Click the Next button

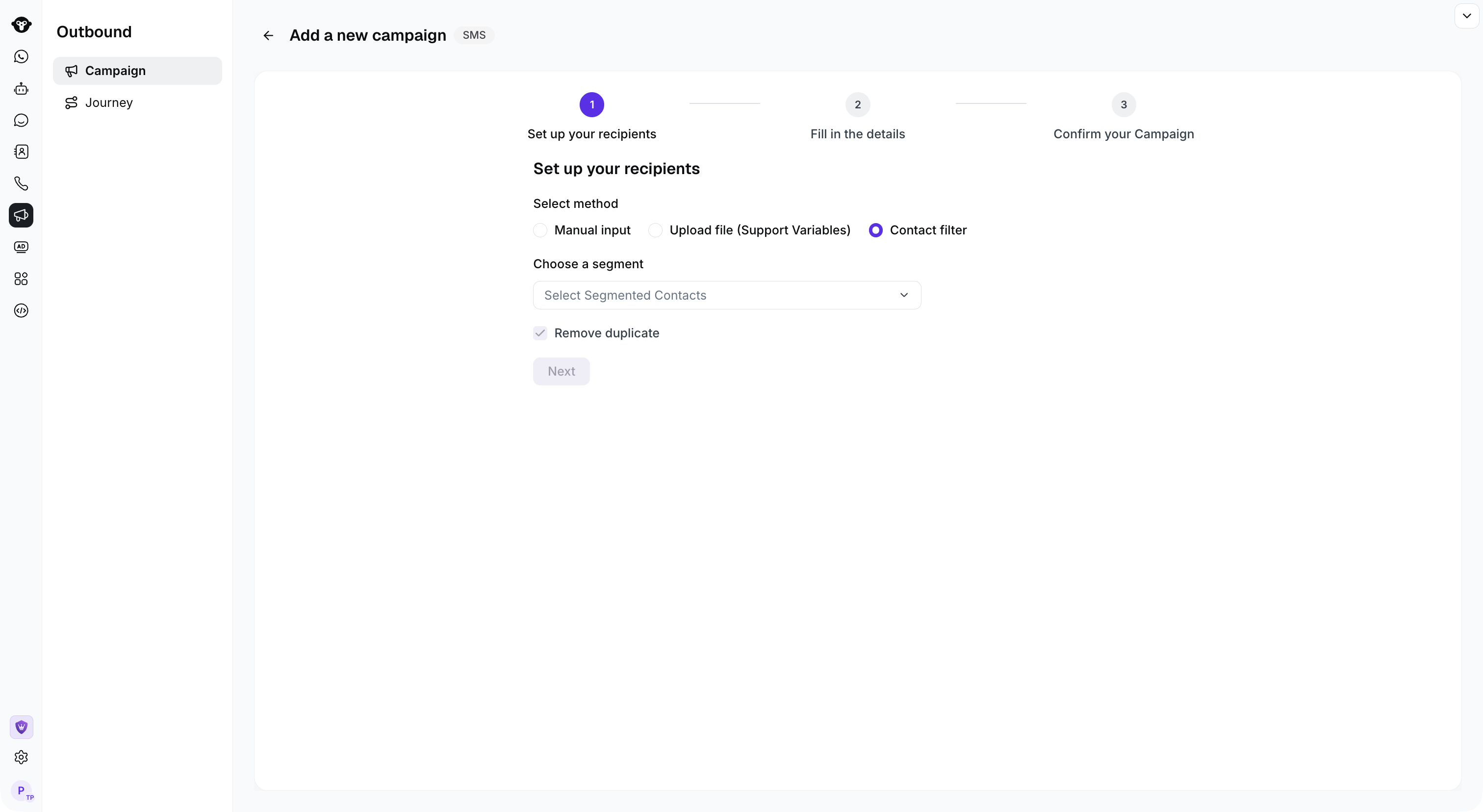click(x=562, y=371)
